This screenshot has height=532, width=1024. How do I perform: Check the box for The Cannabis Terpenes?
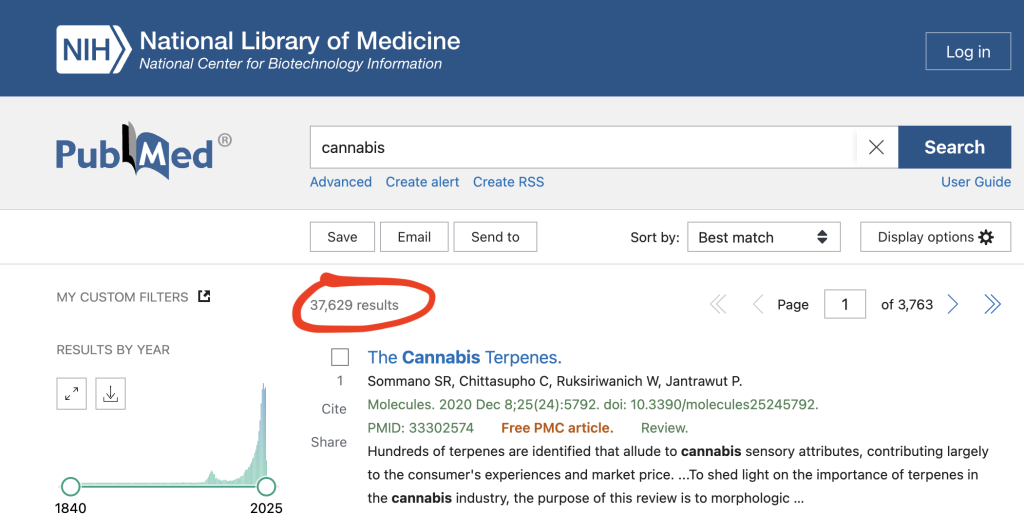coord(340,357)
